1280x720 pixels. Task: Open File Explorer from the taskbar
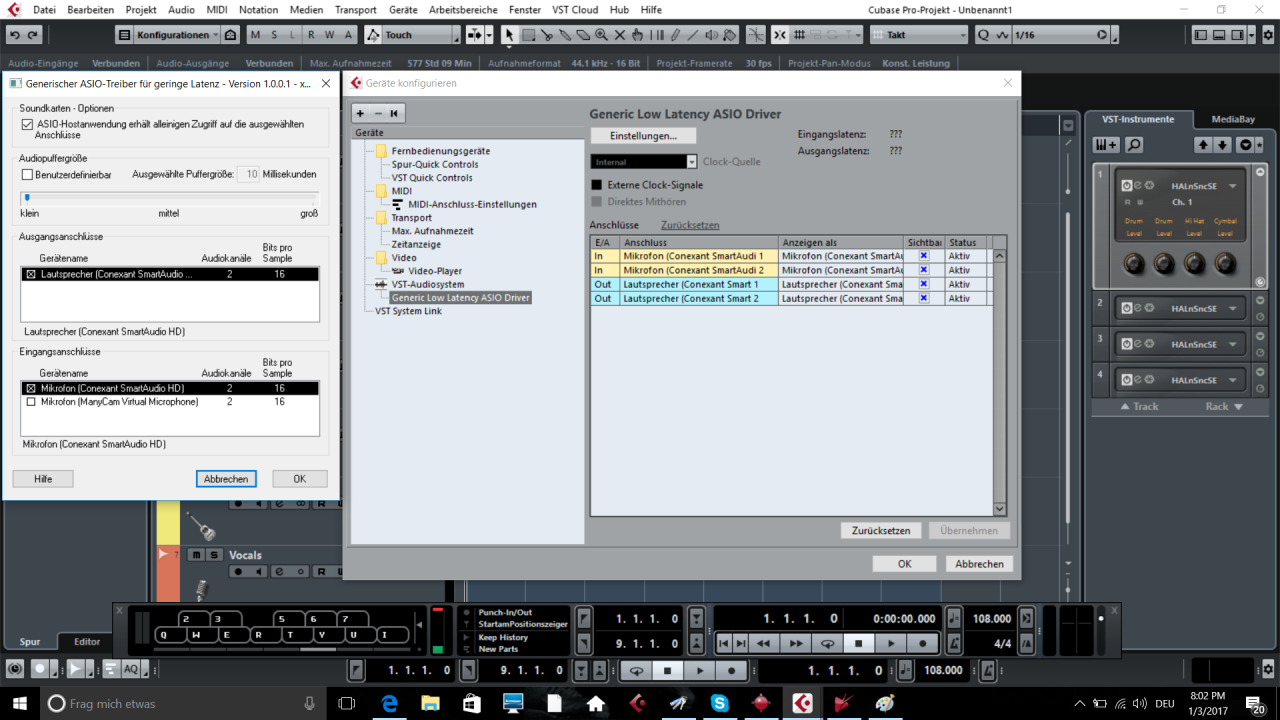(x=431, y=703)
